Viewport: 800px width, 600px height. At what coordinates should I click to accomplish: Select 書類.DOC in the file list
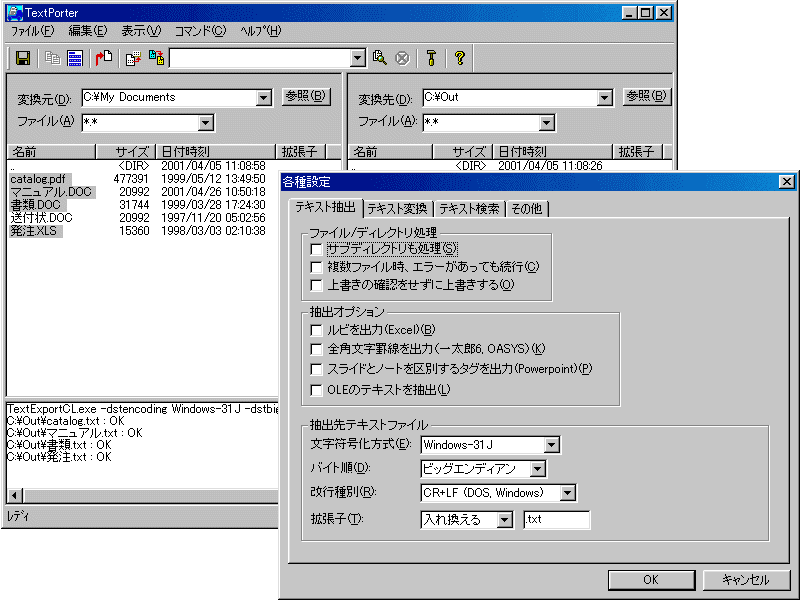tap(36, 205)
